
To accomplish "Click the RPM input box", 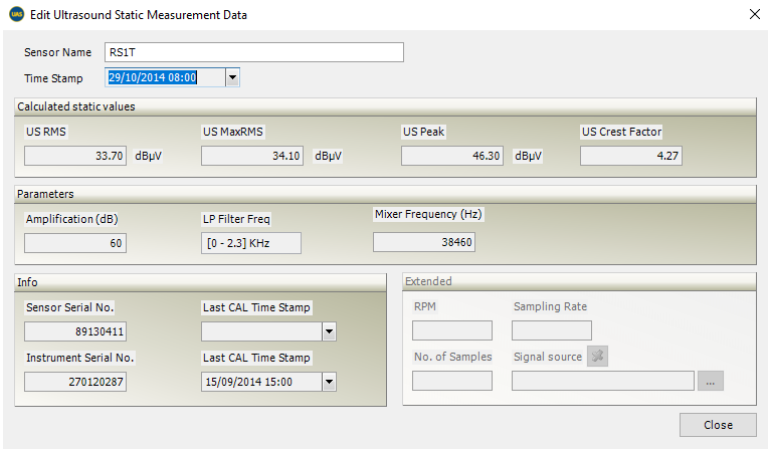I will [452, 331].
